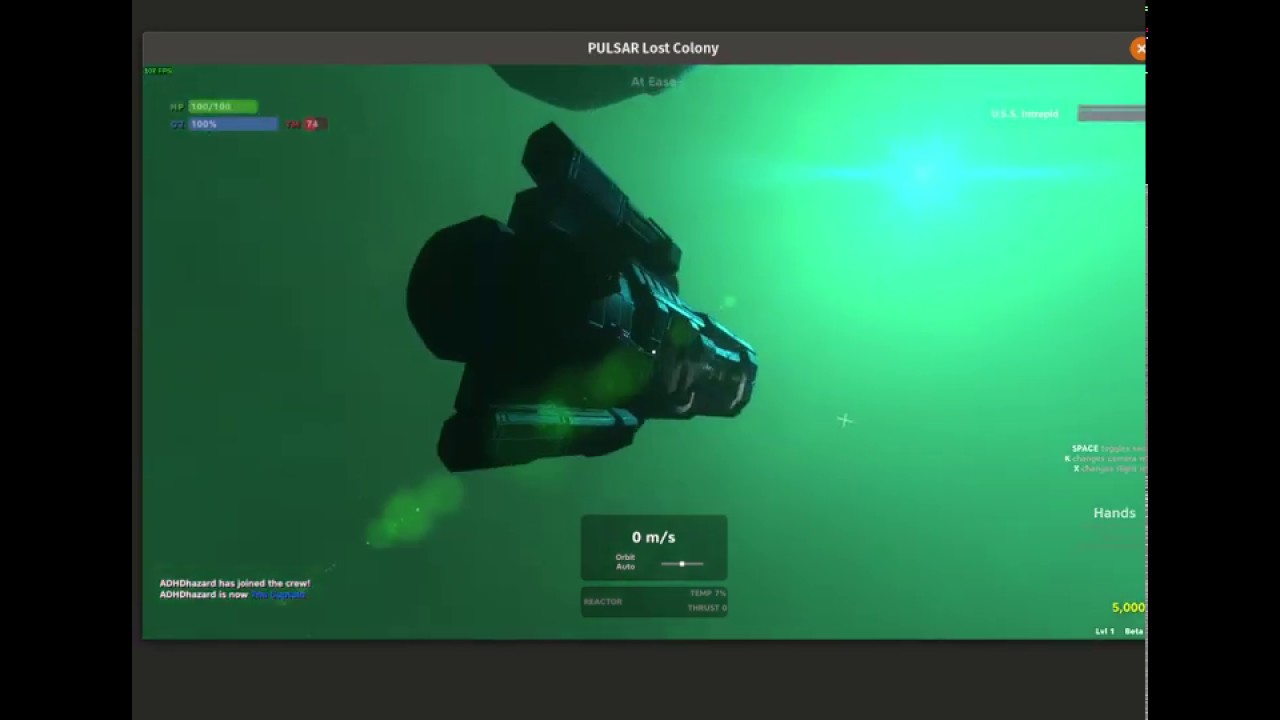Click the spaceship in the viewport

click(x=580, y=300)
